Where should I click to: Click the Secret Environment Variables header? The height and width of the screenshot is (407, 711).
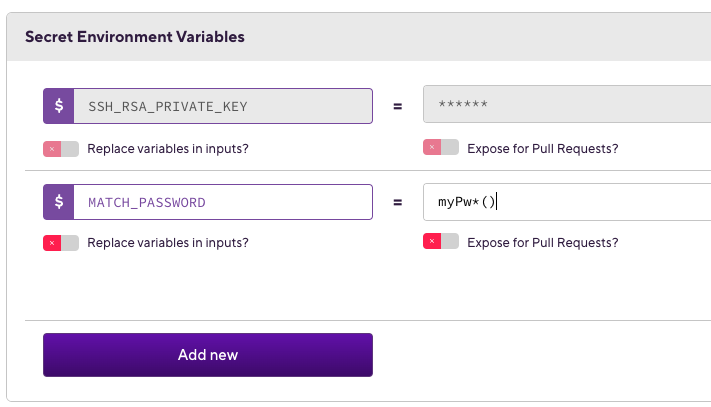click(x=134, y=37)
